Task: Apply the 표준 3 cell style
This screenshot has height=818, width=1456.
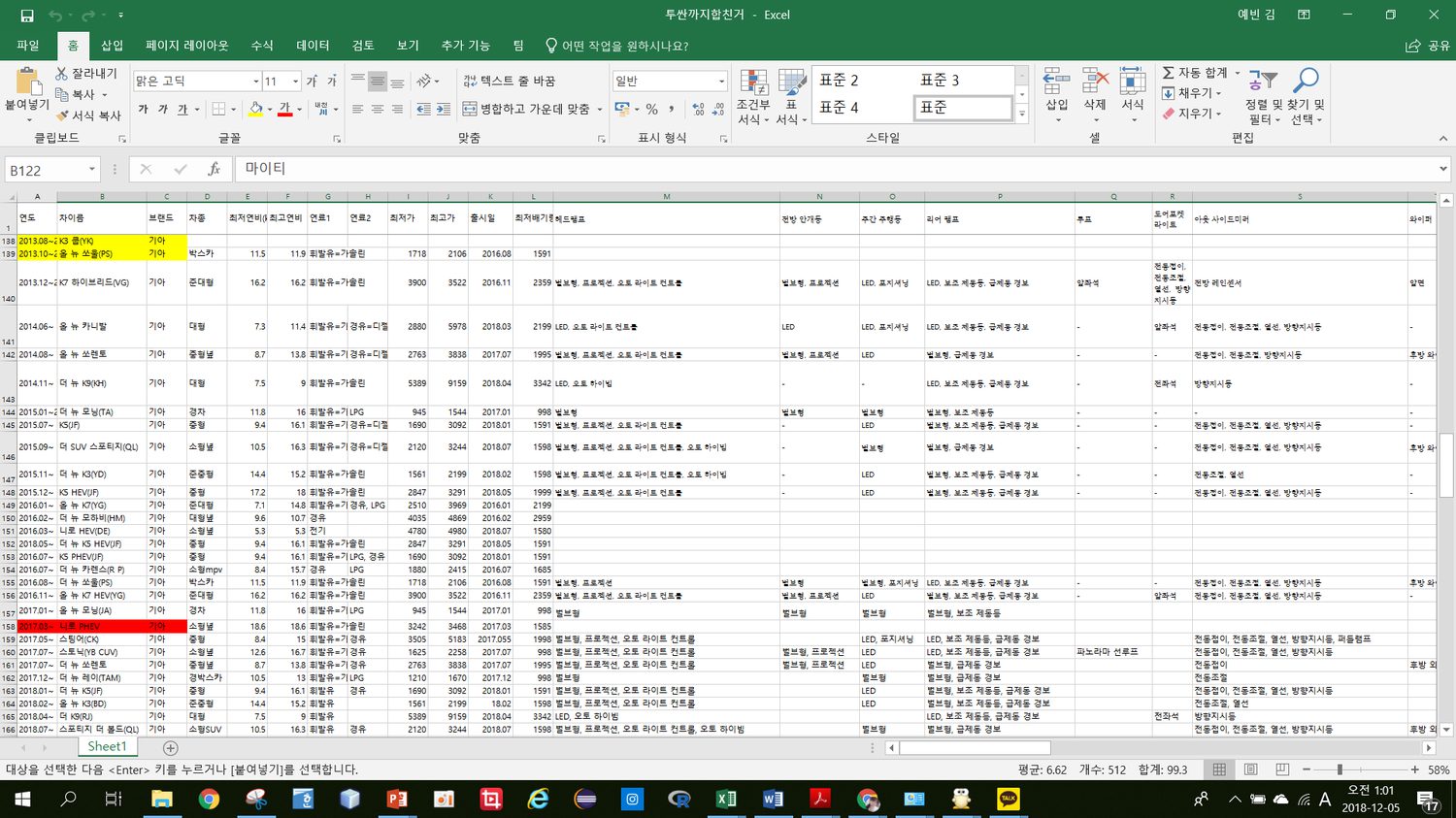Action: coord(963,81)
